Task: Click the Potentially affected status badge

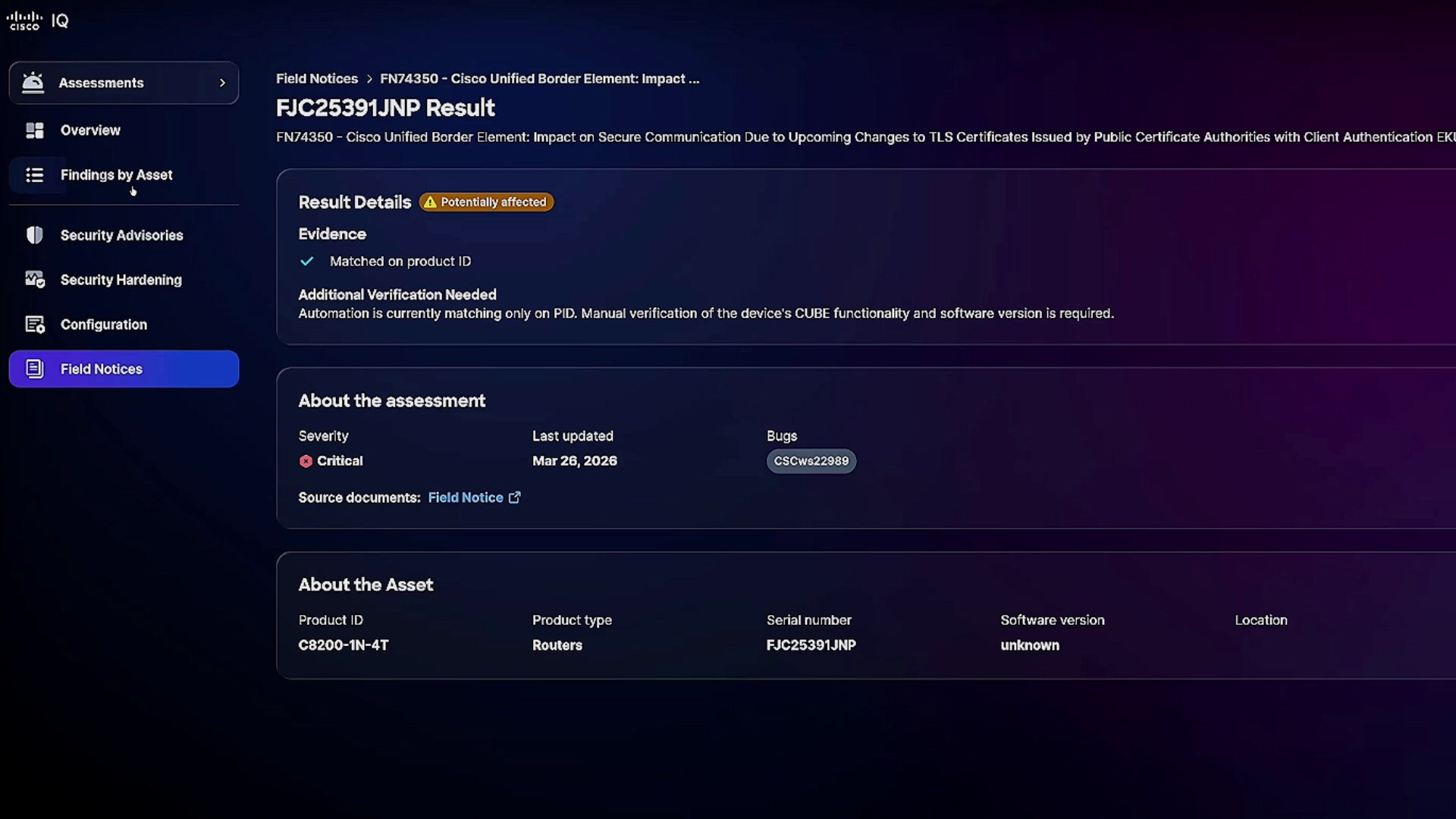Action: pos(486,202)
